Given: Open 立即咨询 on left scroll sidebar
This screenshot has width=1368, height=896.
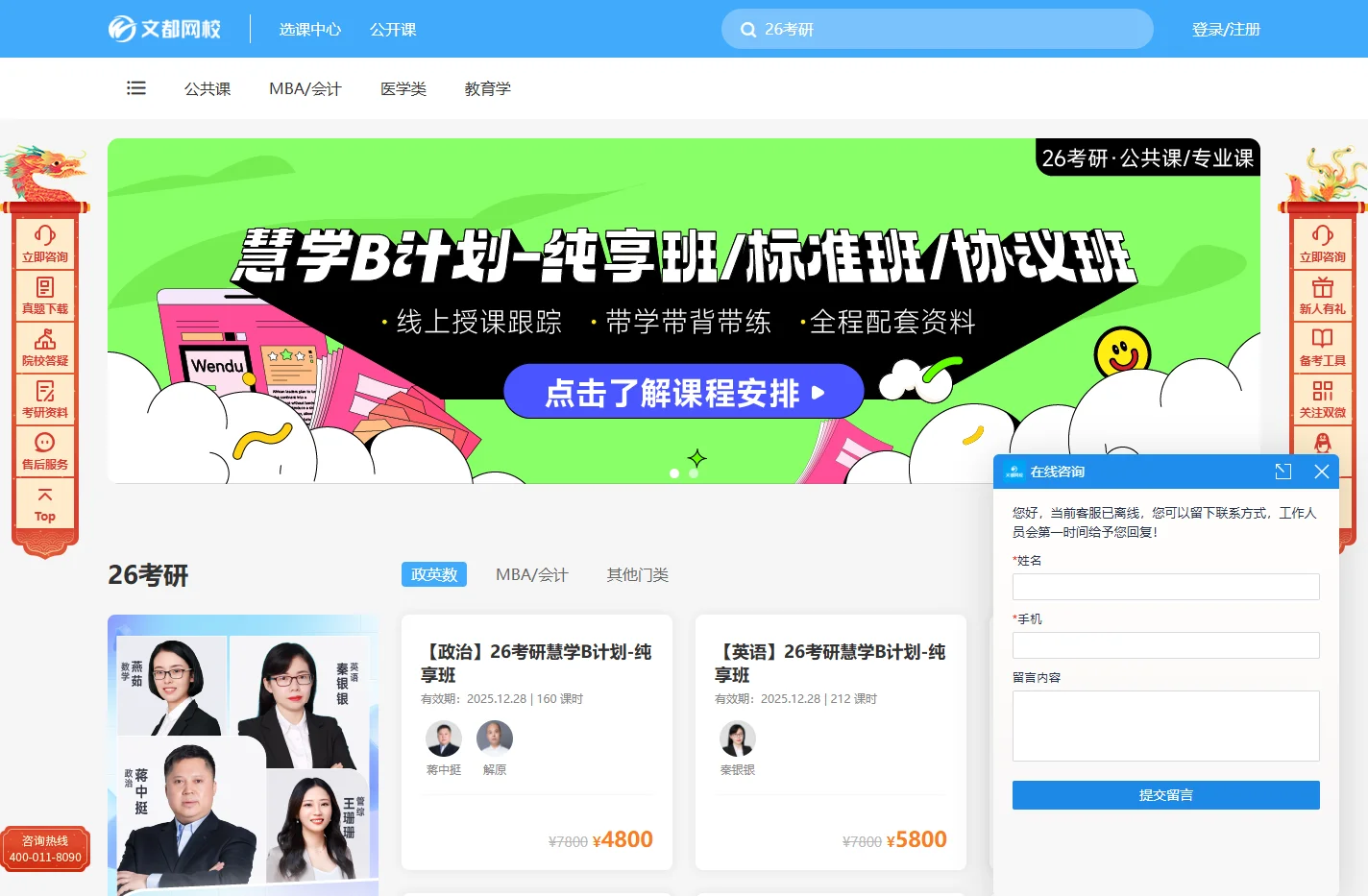Looking at the screenshot, I should [x=45, y=244].
